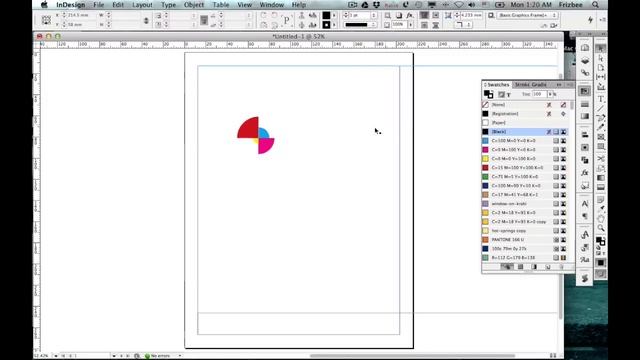Click the No errors preflight status
This screenshot has width=640, height=360.
point(160,356)
